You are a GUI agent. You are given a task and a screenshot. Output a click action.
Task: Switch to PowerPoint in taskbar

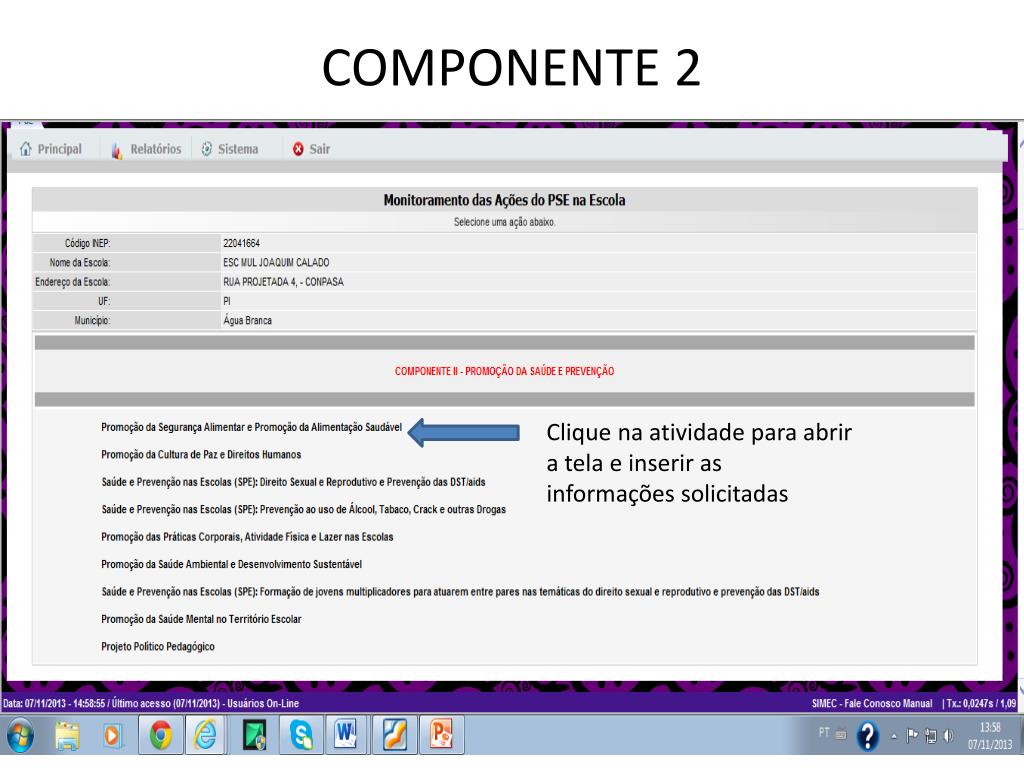[441, 735]
